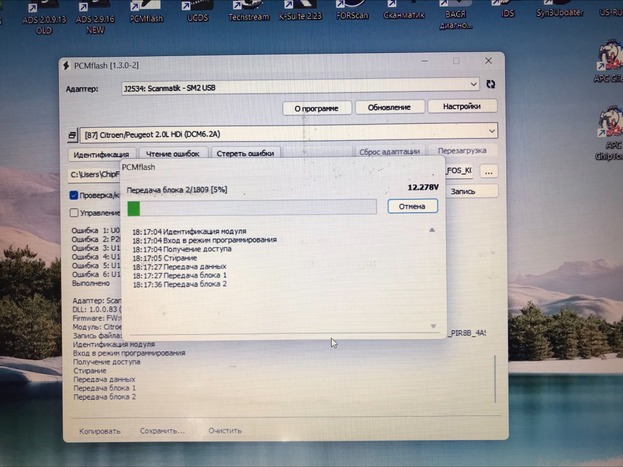The width and height of the screenshot is (623, 467).
Task: Click the Идентификация button
Action: tap(101, 154)
